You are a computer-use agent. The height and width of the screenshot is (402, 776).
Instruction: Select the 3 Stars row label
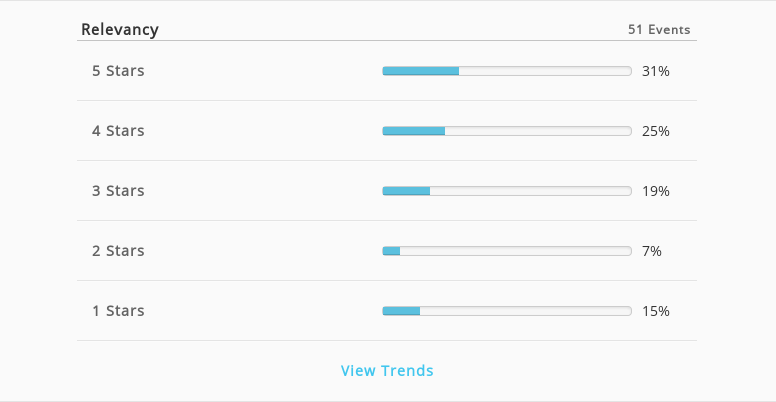pos(118,191)
